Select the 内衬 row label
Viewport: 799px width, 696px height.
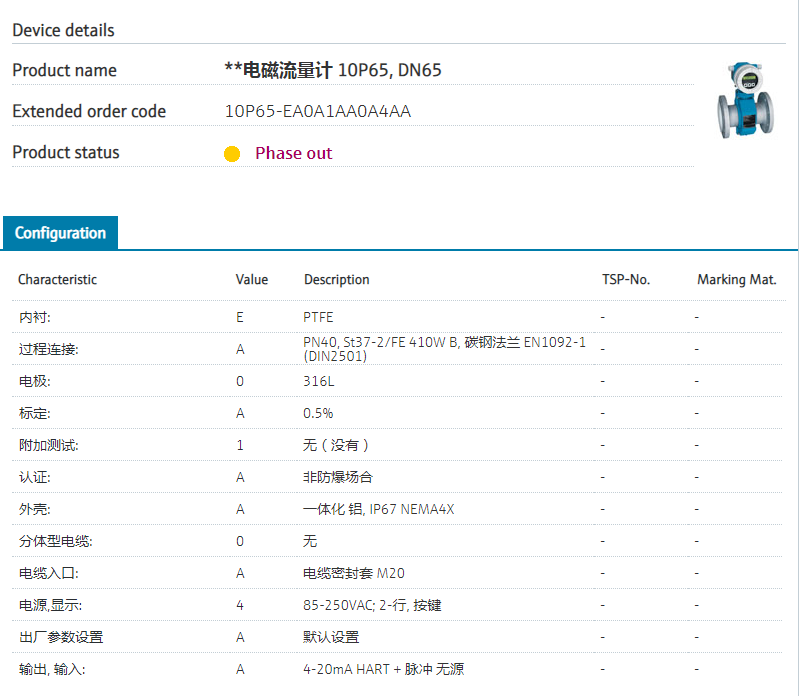34,317
